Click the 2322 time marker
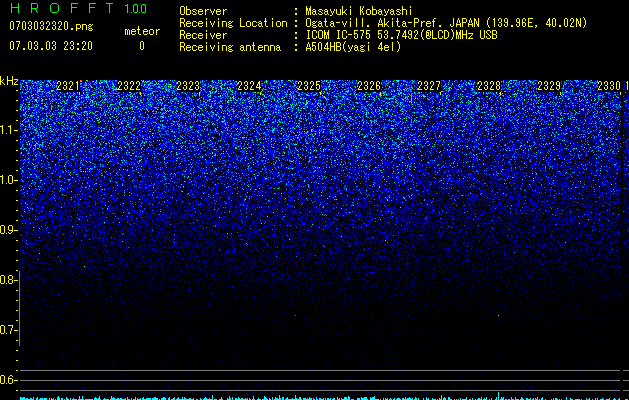 click(129, 86)
